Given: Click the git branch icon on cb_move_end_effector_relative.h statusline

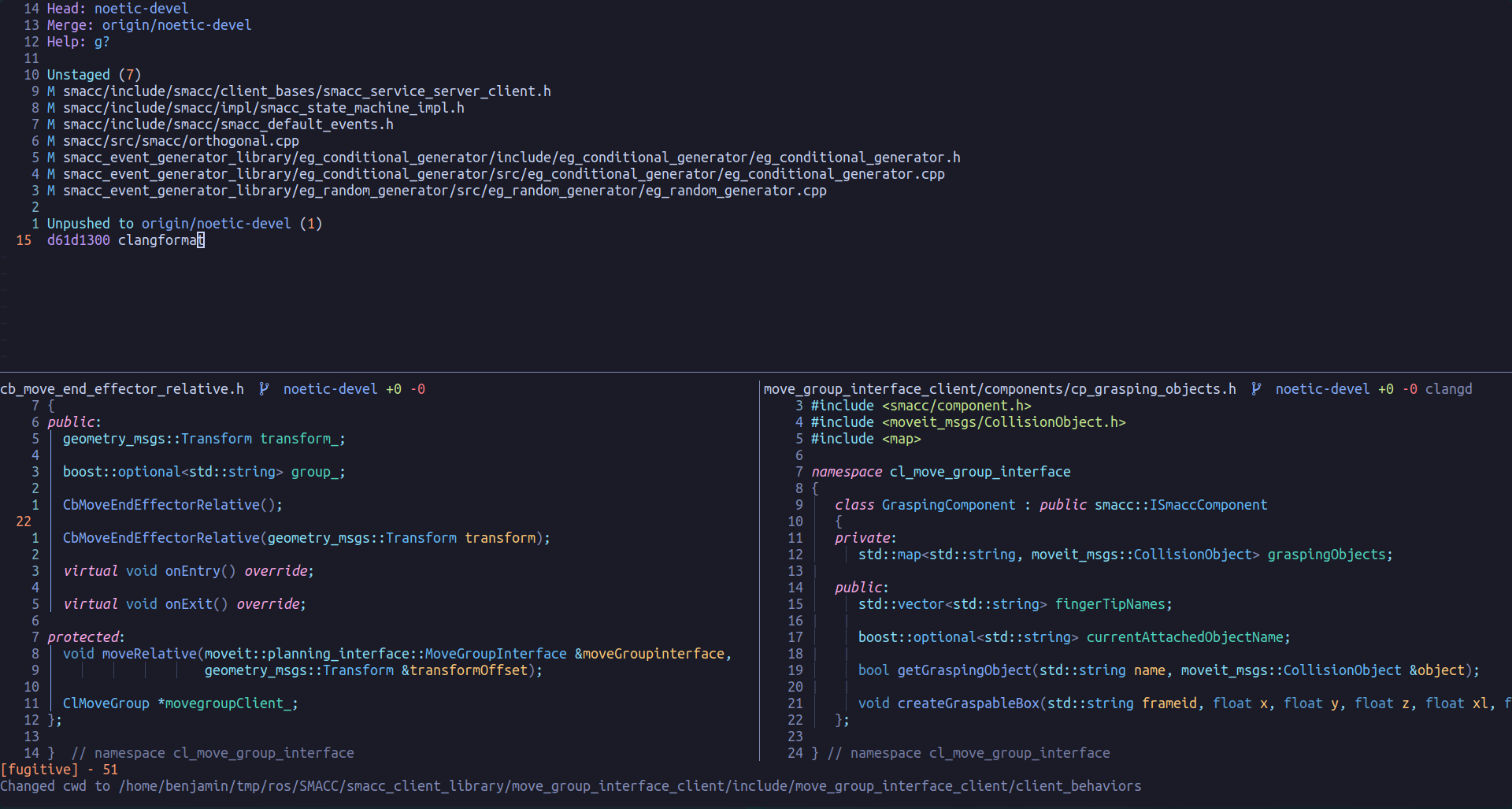Looking at the screenshot, I should pyautogui.click(x=264, y=388).
